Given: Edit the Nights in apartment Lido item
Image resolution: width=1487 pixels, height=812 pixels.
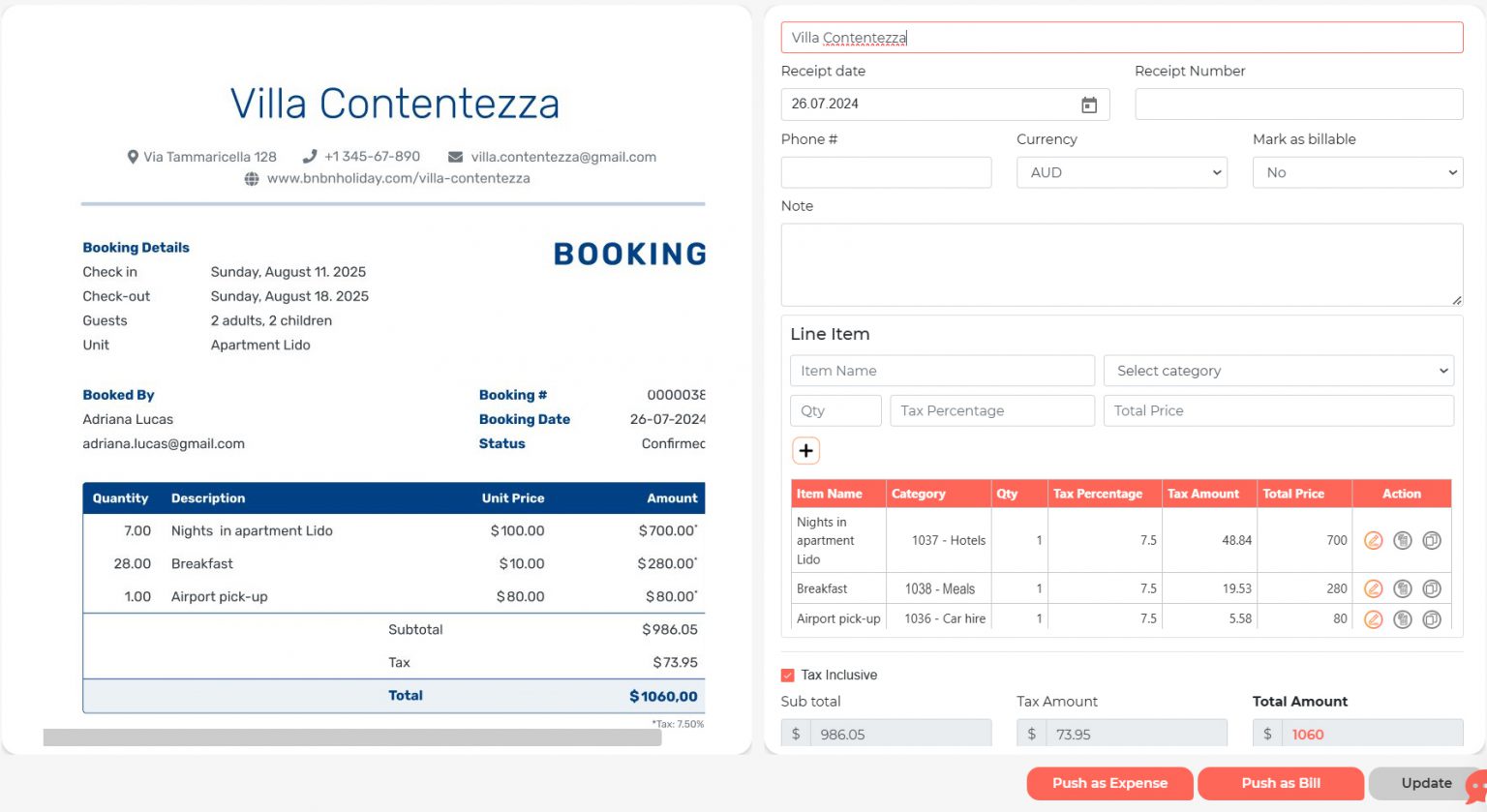Looking at the screenshot, I should coord(1374,540).
